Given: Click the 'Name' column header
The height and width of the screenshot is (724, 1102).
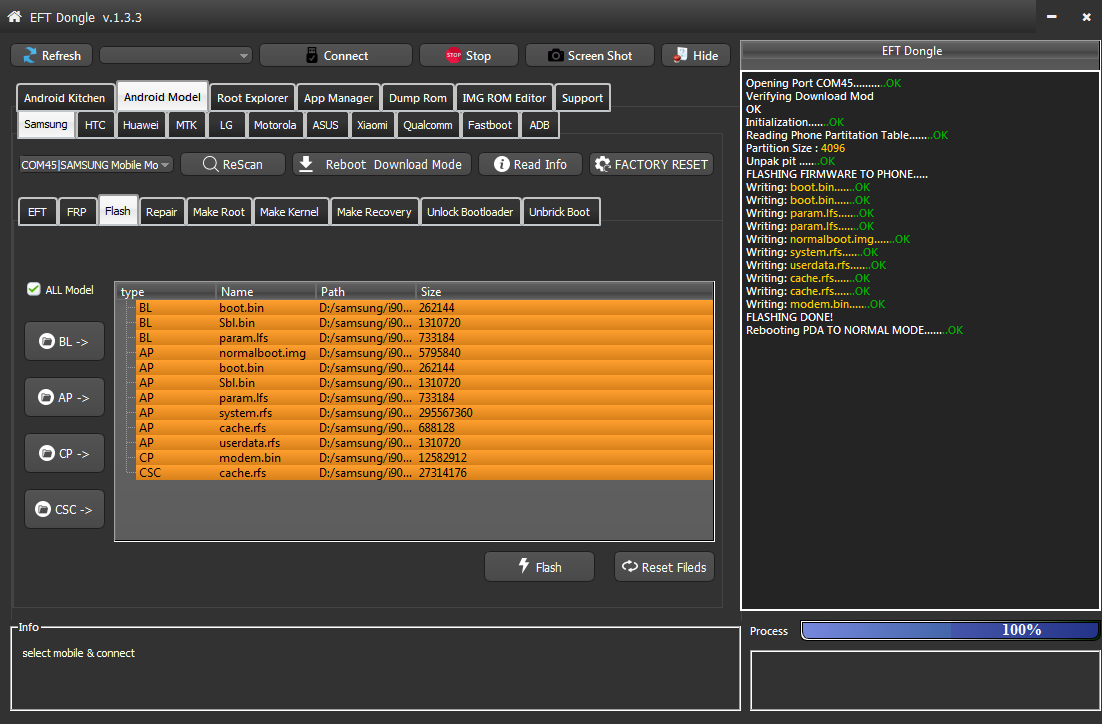Looking at the screenshot, I should click(x=266, y=292).
